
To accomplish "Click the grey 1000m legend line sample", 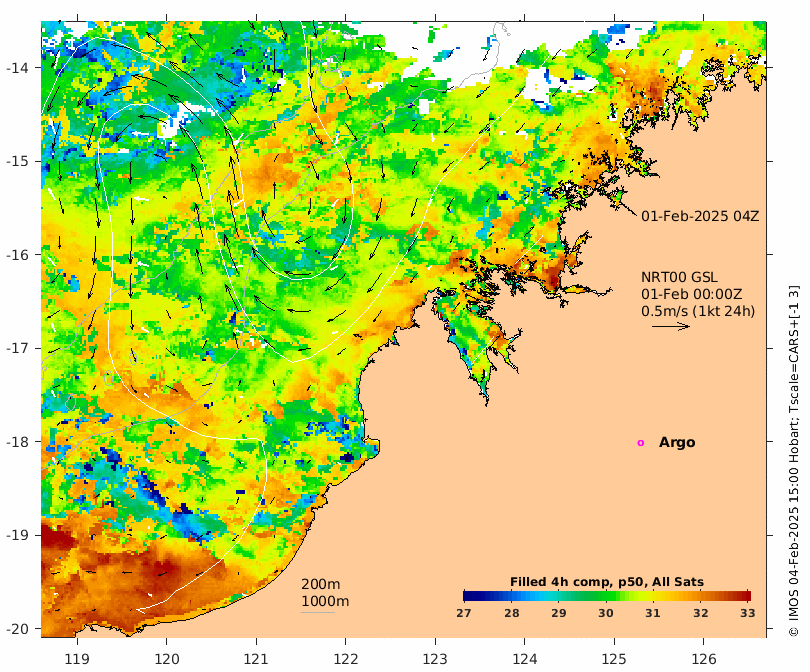I will click(318, 613).
